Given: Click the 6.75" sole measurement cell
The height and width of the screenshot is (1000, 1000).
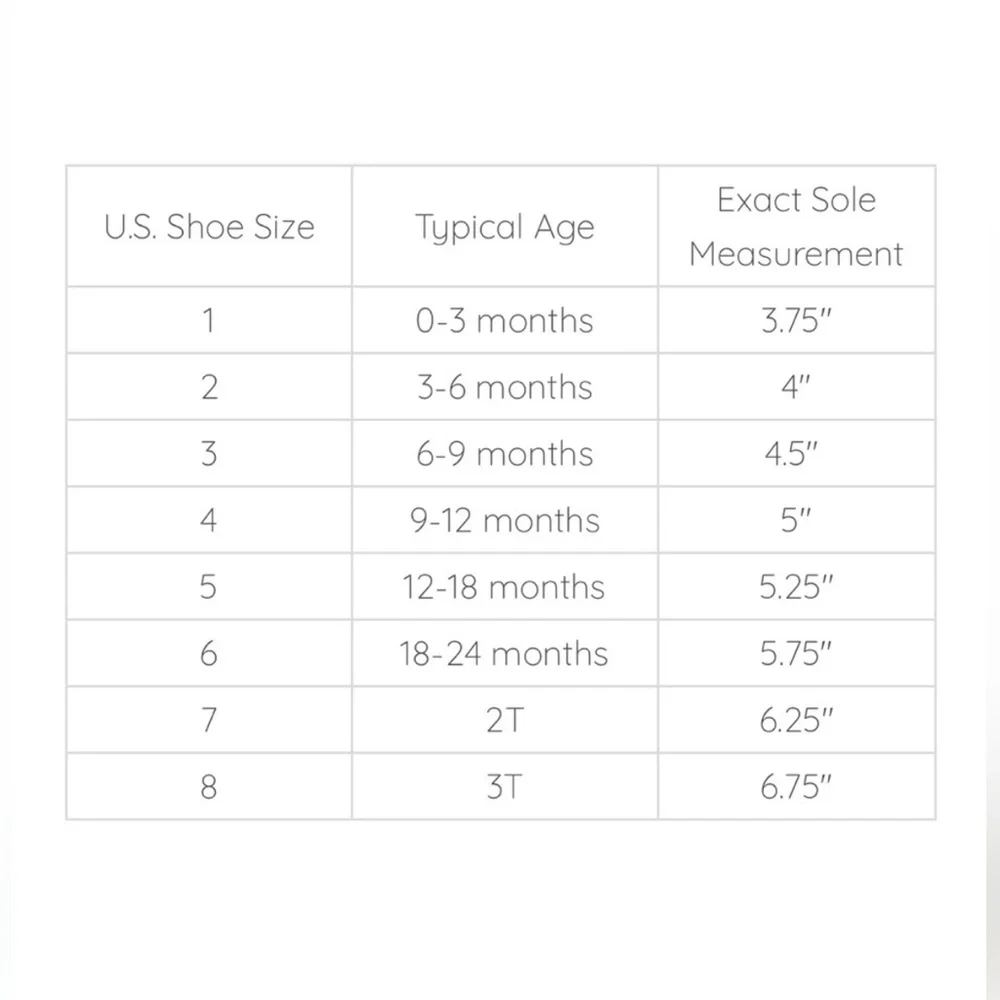Looking at the screenshot, I should tap(797, 787).
